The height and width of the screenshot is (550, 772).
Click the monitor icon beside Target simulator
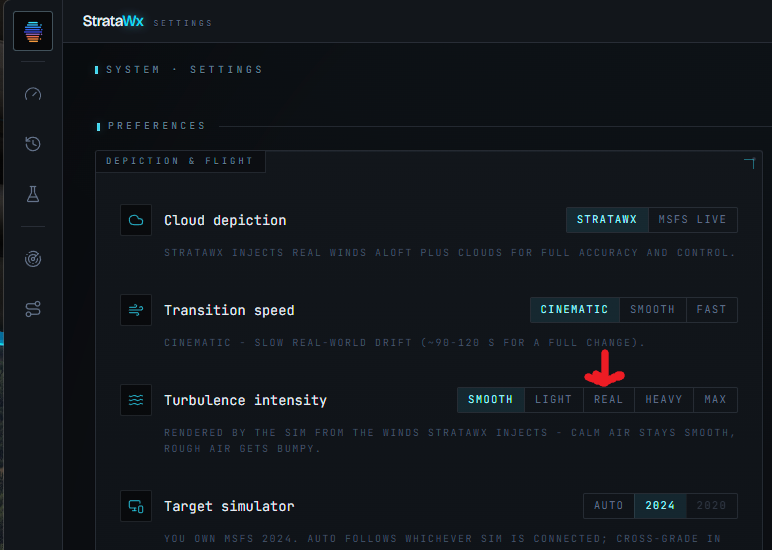tap(136, 506)
